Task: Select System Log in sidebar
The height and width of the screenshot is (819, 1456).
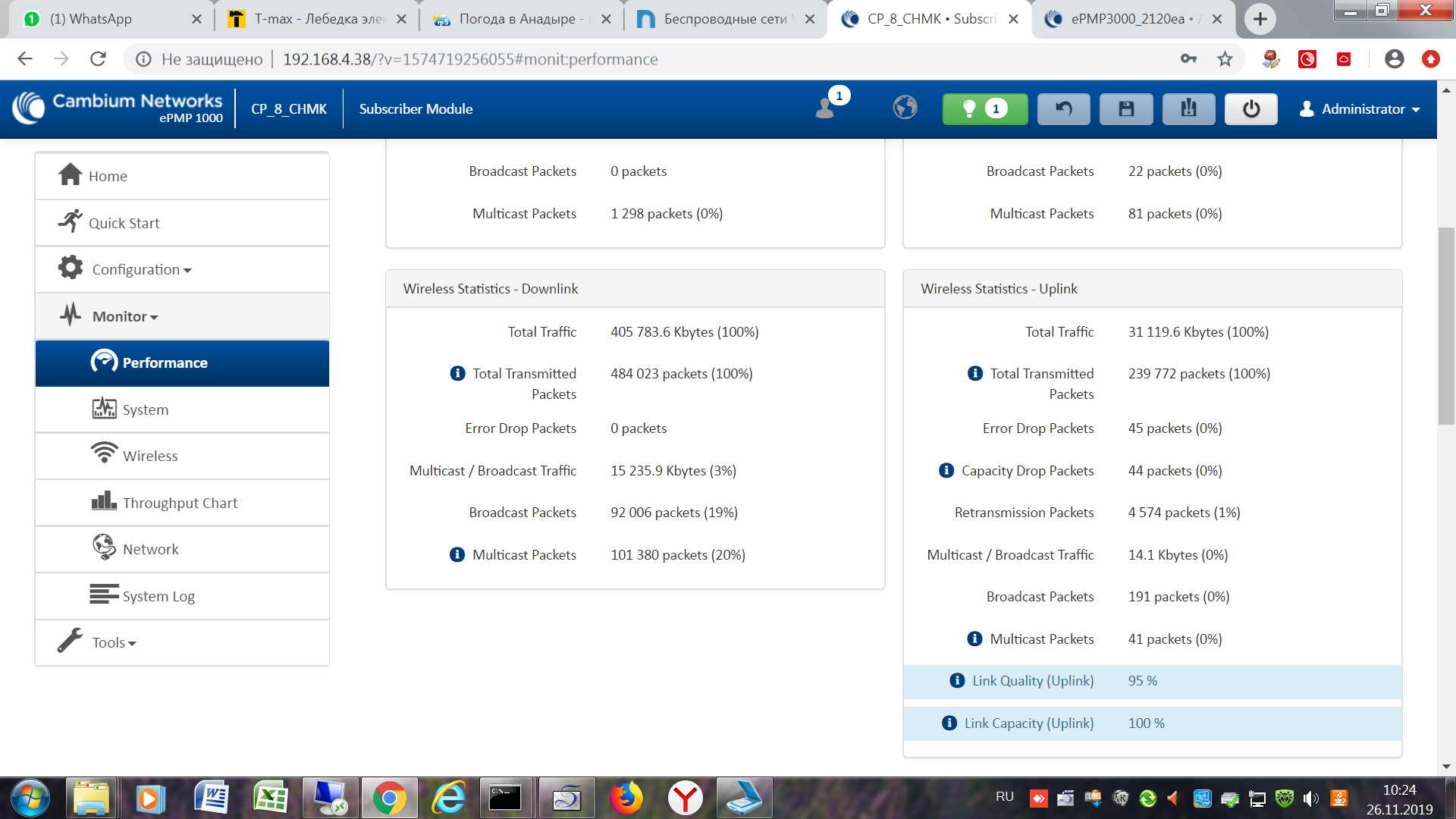Action: point(158,596)
